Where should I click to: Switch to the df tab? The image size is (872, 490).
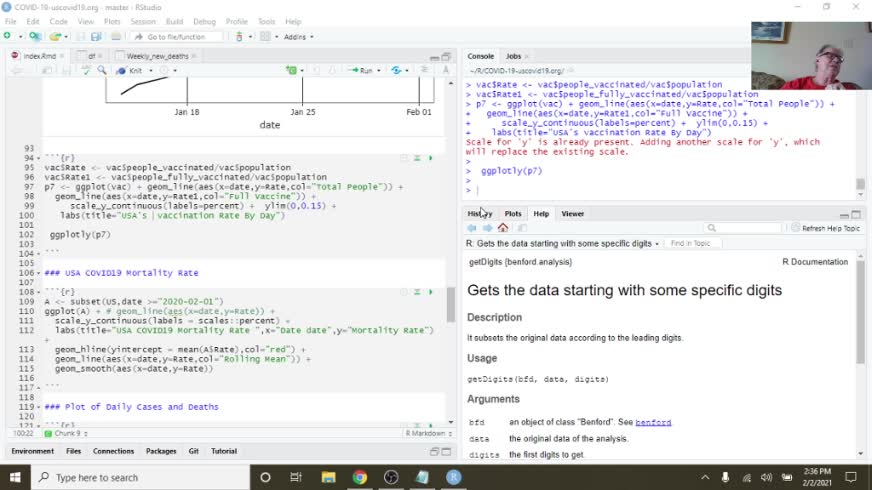click(91, 56)
